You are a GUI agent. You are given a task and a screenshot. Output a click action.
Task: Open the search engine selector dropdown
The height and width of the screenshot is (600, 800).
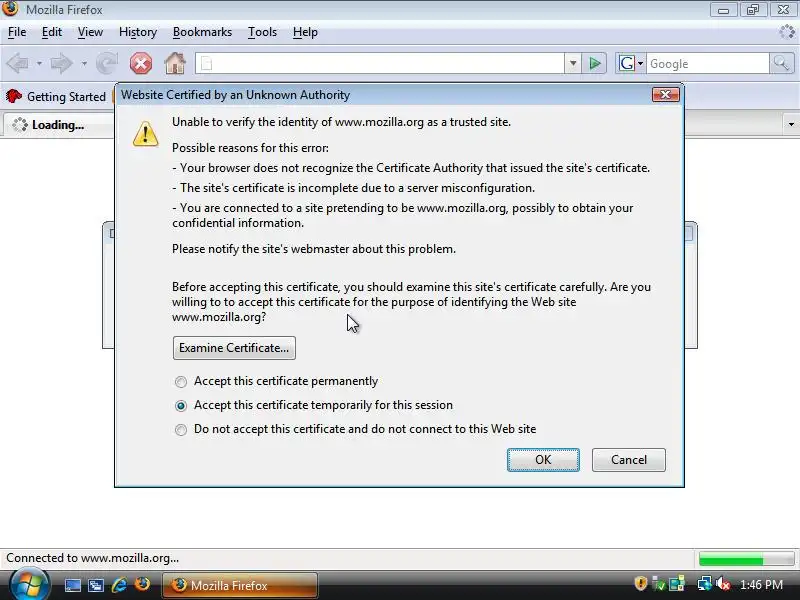coord(631,64)
